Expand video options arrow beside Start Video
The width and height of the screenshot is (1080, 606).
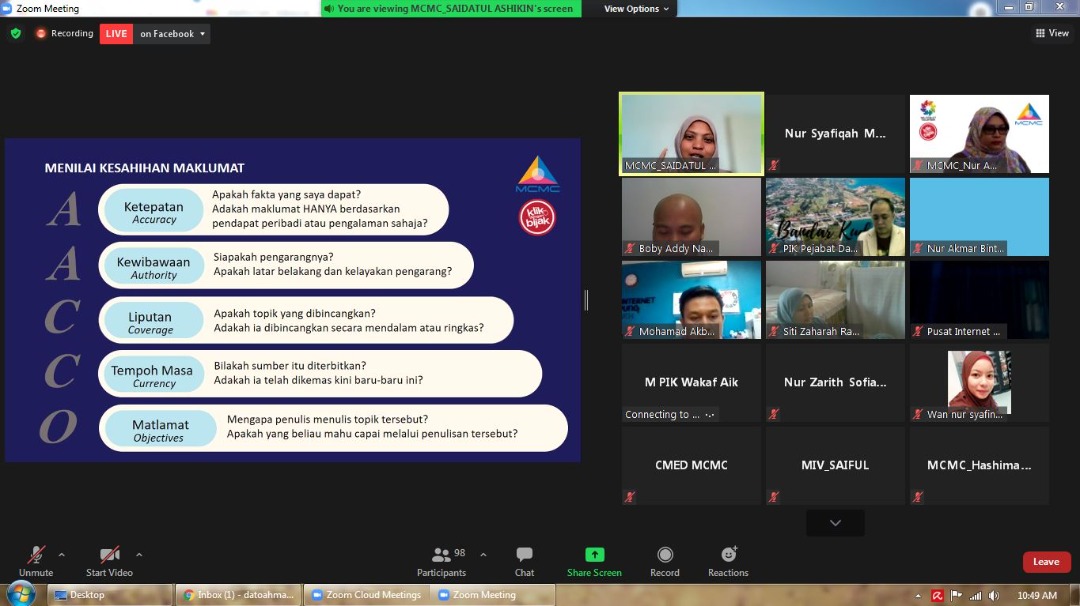[139, 554]
